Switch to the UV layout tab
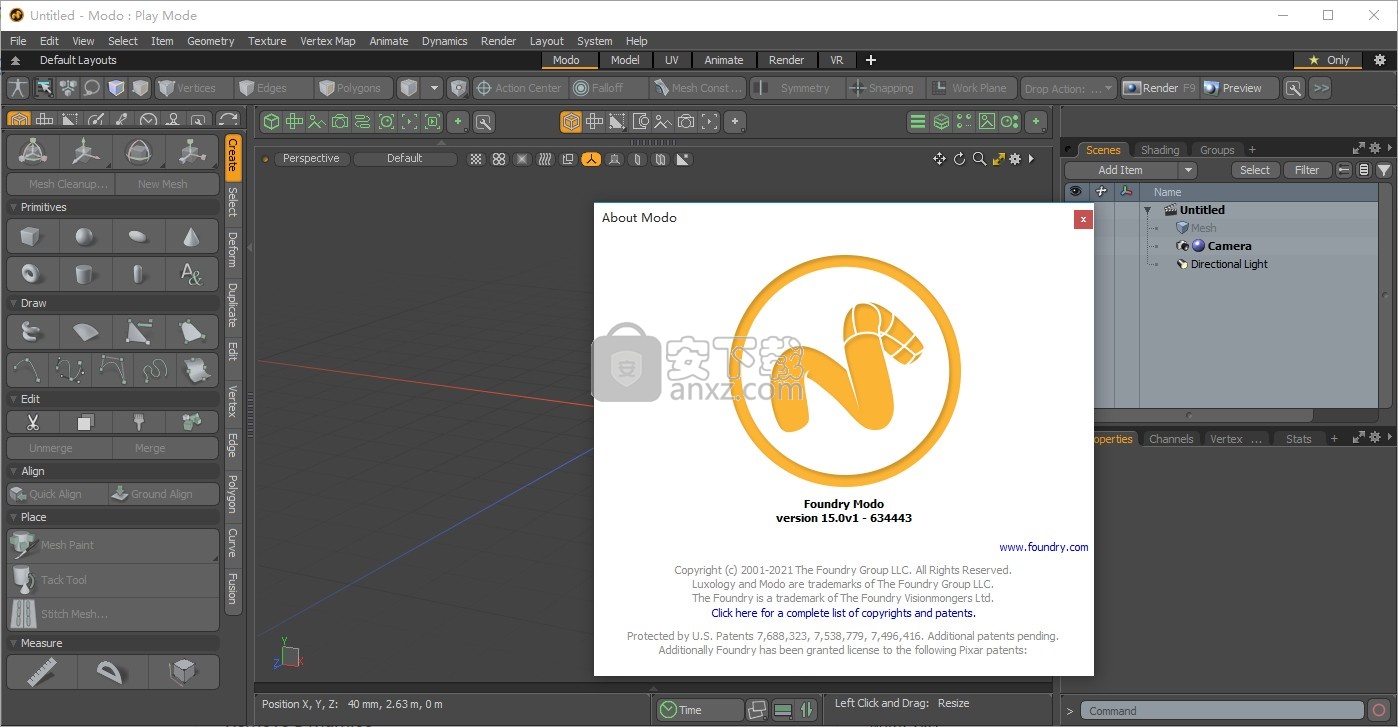The width and height of the screenshot is (1398, 727). click(x=672, y=60)
